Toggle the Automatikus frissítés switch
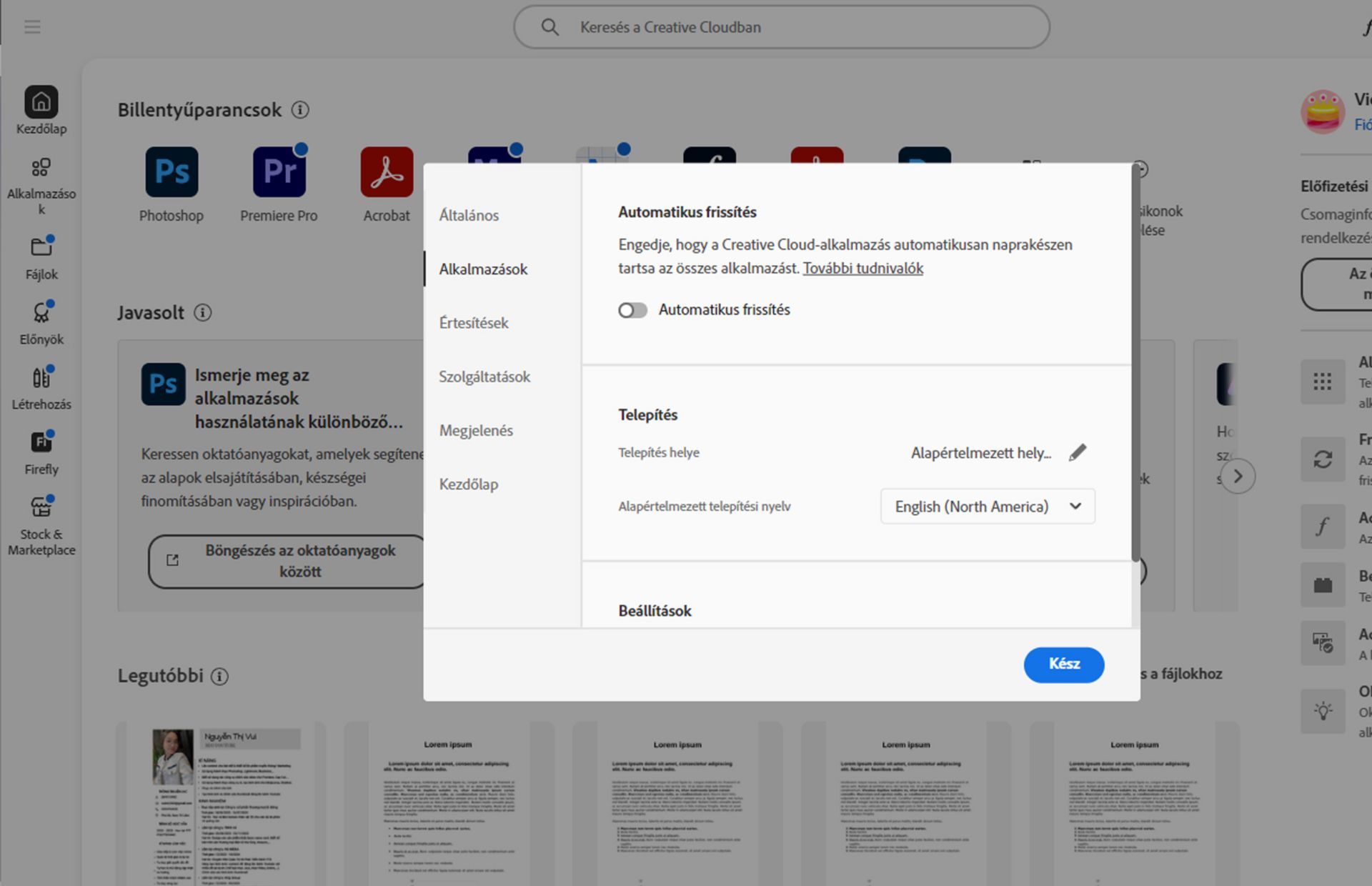 coord(632,310)
